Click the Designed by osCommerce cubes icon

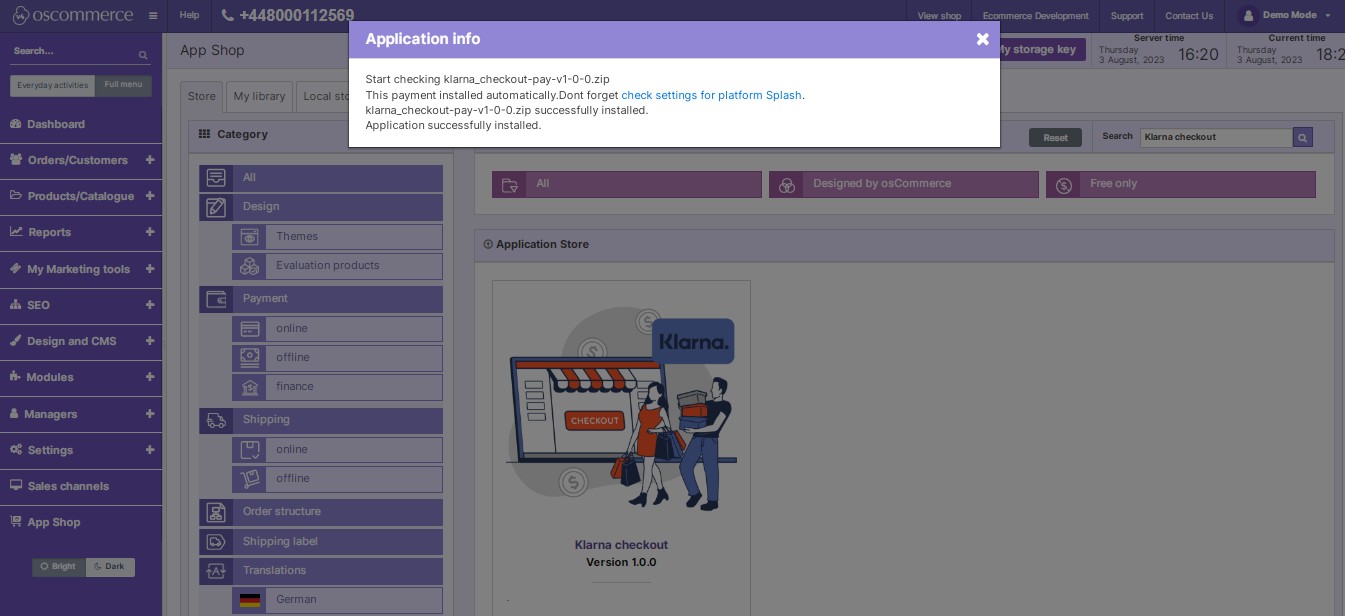click(x=787, y=184)
